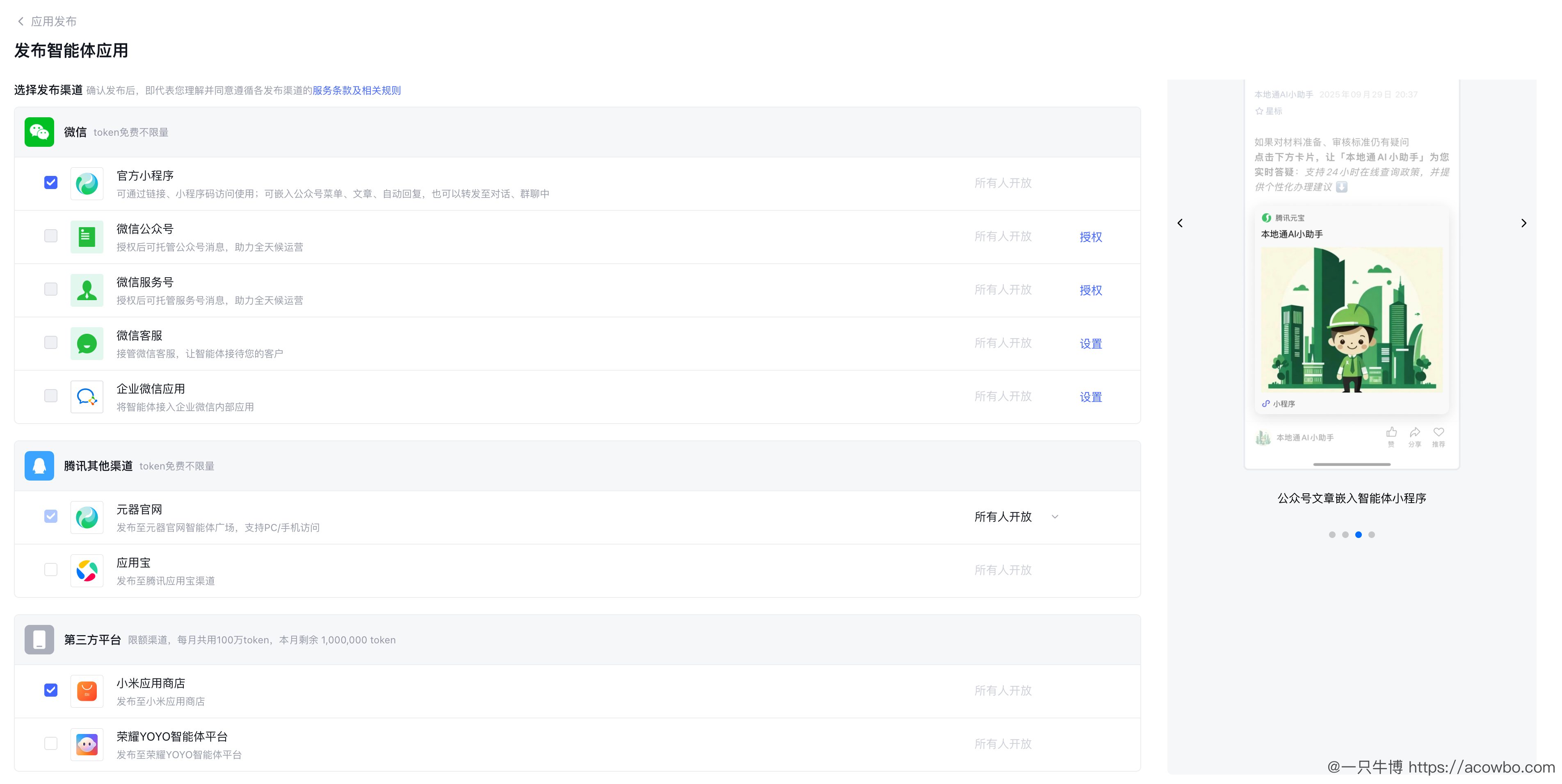
Task: Open the 服务条款及相关规则 link
Action: coord(356,90)
